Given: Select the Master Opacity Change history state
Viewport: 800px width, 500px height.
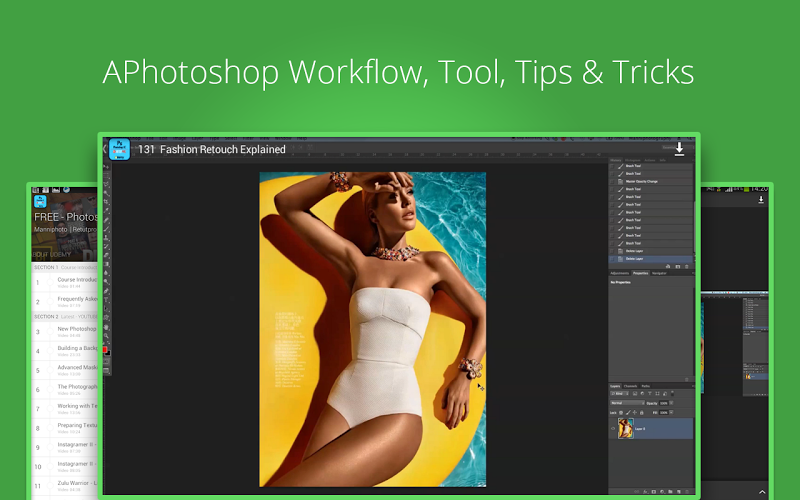Looking at the screenshot, I should click(x=651, y=181).
